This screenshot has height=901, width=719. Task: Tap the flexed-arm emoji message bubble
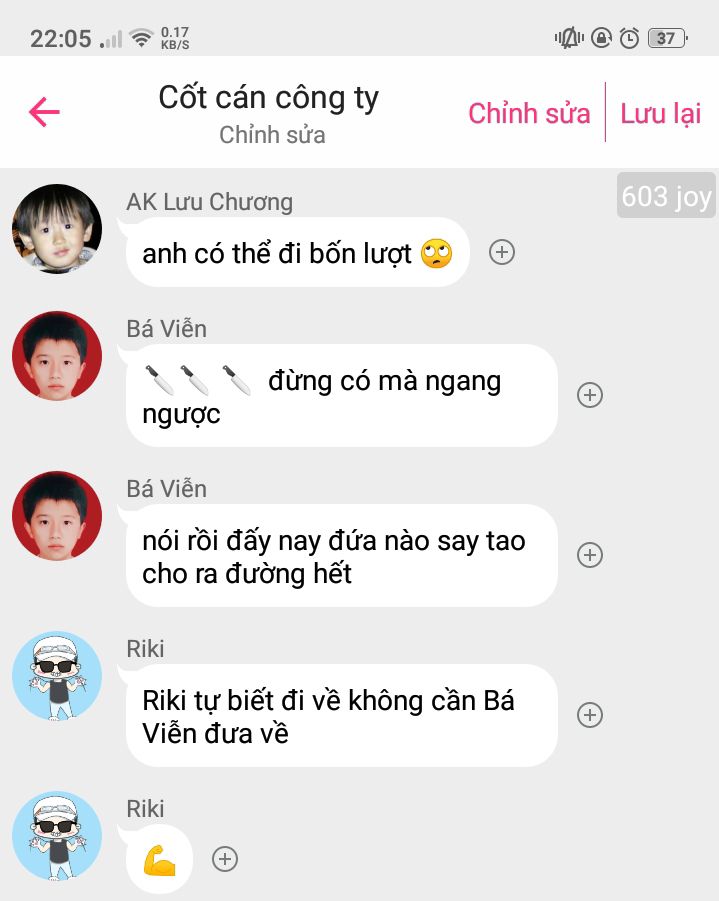coord(159,860)
